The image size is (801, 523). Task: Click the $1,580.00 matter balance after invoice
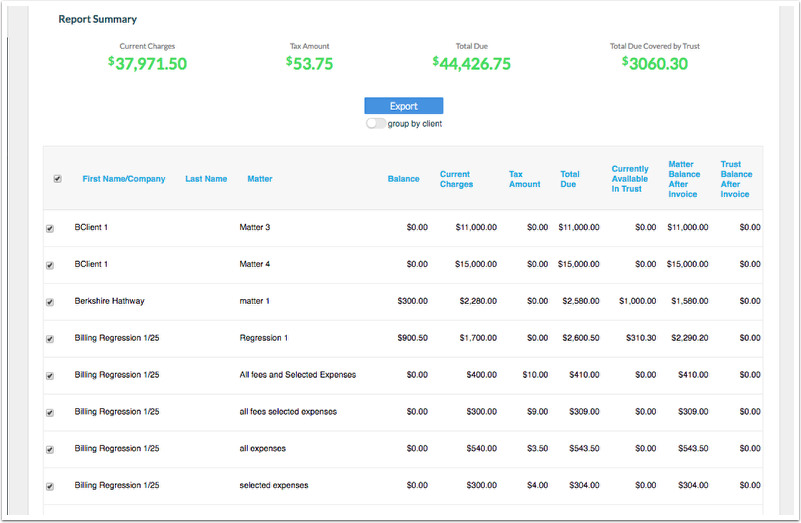tap(690, 301)
